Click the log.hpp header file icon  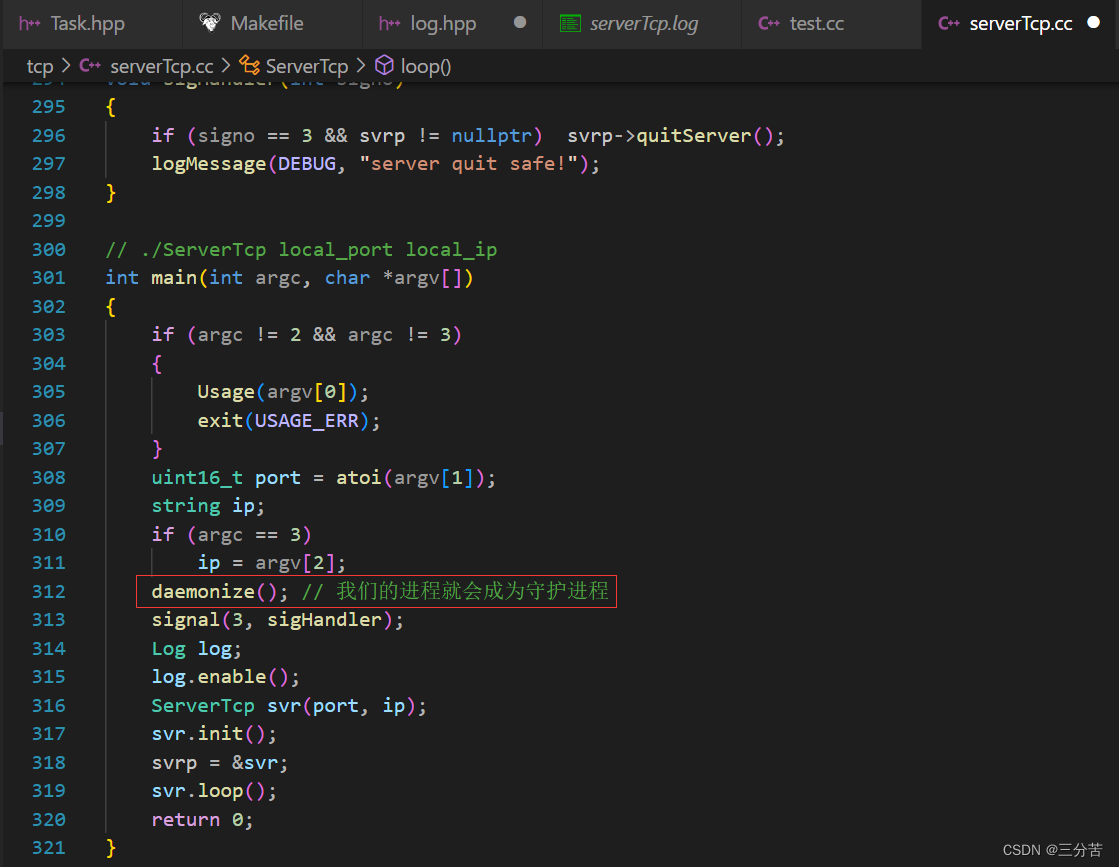point(389,24)
